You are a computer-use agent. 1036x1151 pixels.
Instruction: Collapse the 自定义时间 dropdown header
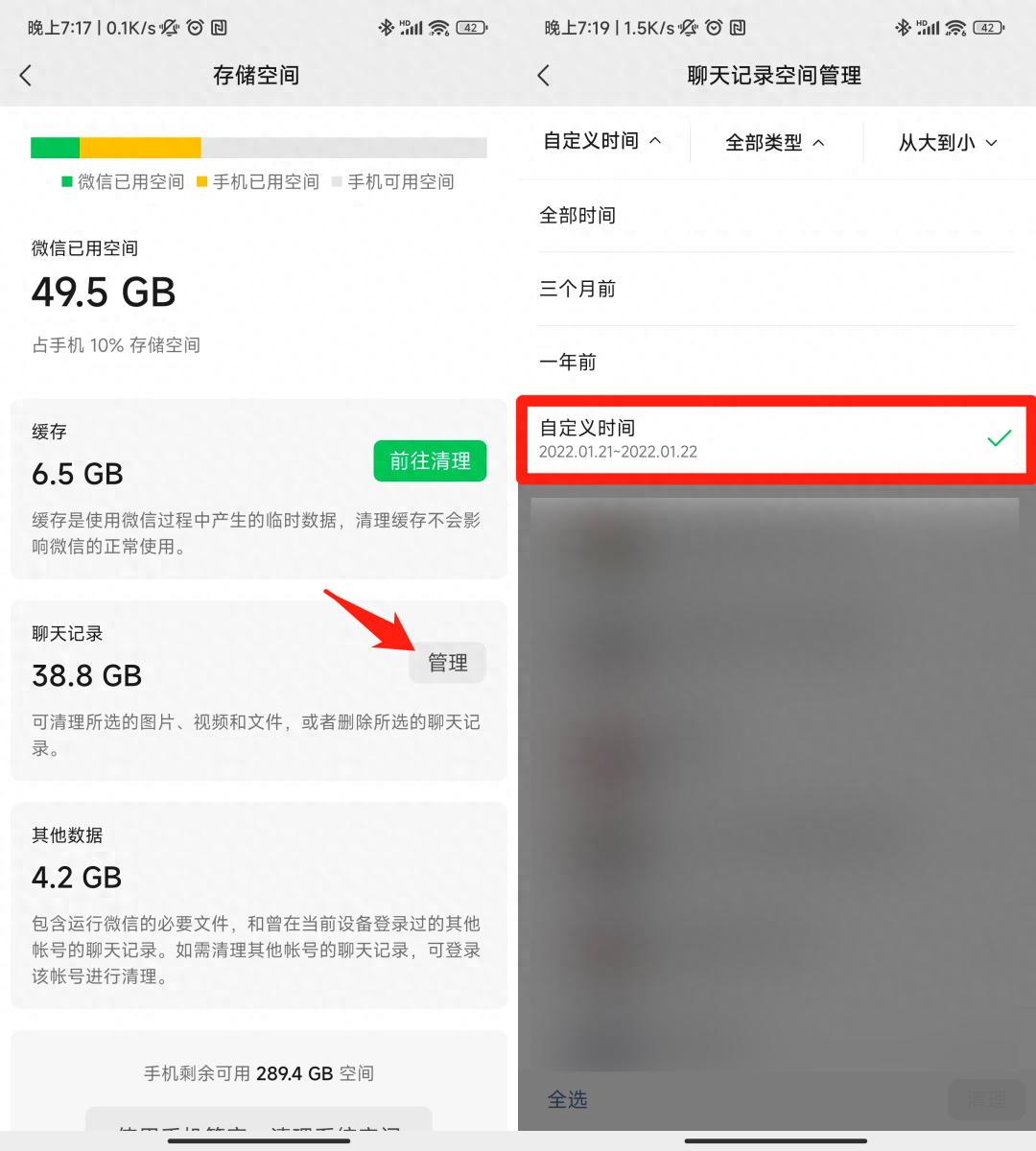coord(602,141)
